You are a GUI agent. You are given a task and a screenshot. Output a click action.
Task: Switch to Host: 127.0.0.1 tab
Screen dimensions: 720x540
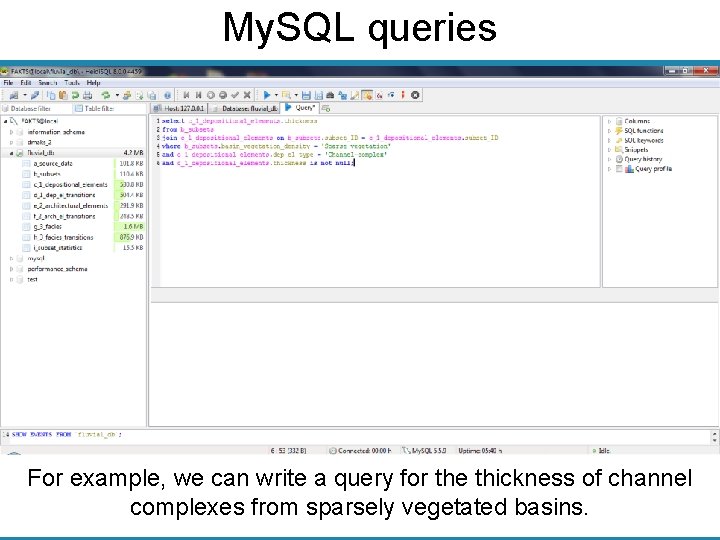click(179, 108)
